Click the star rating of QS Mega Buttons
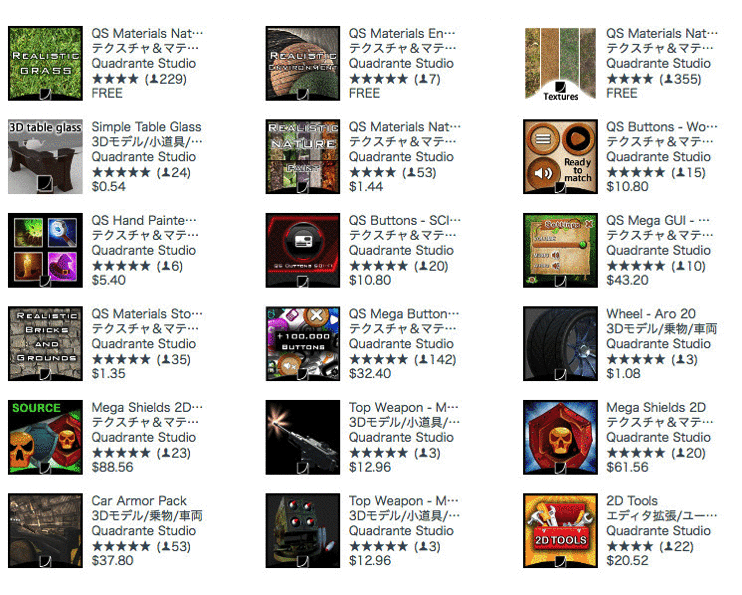 coord(378,360)
